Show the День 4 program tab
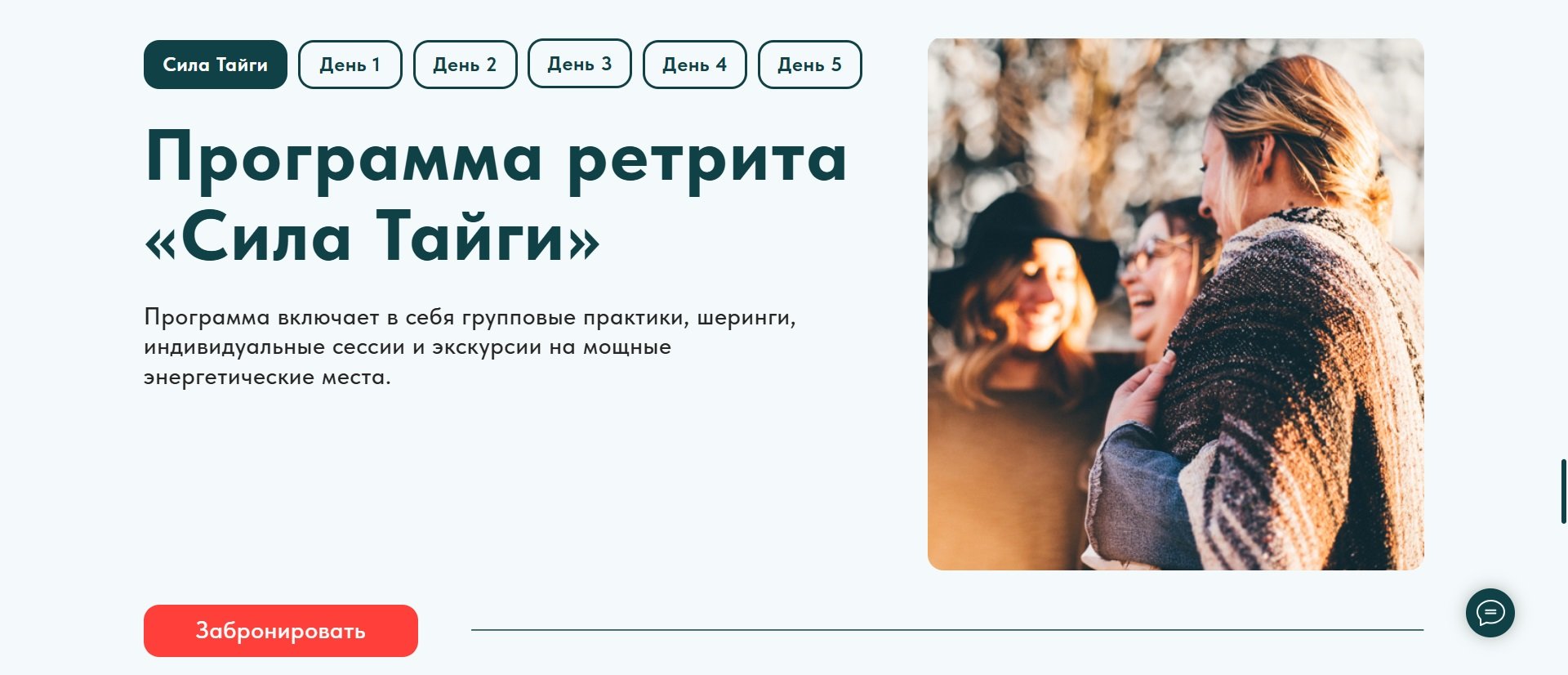Viewport: 1568px width, 675px height. (x=695, y=65)
